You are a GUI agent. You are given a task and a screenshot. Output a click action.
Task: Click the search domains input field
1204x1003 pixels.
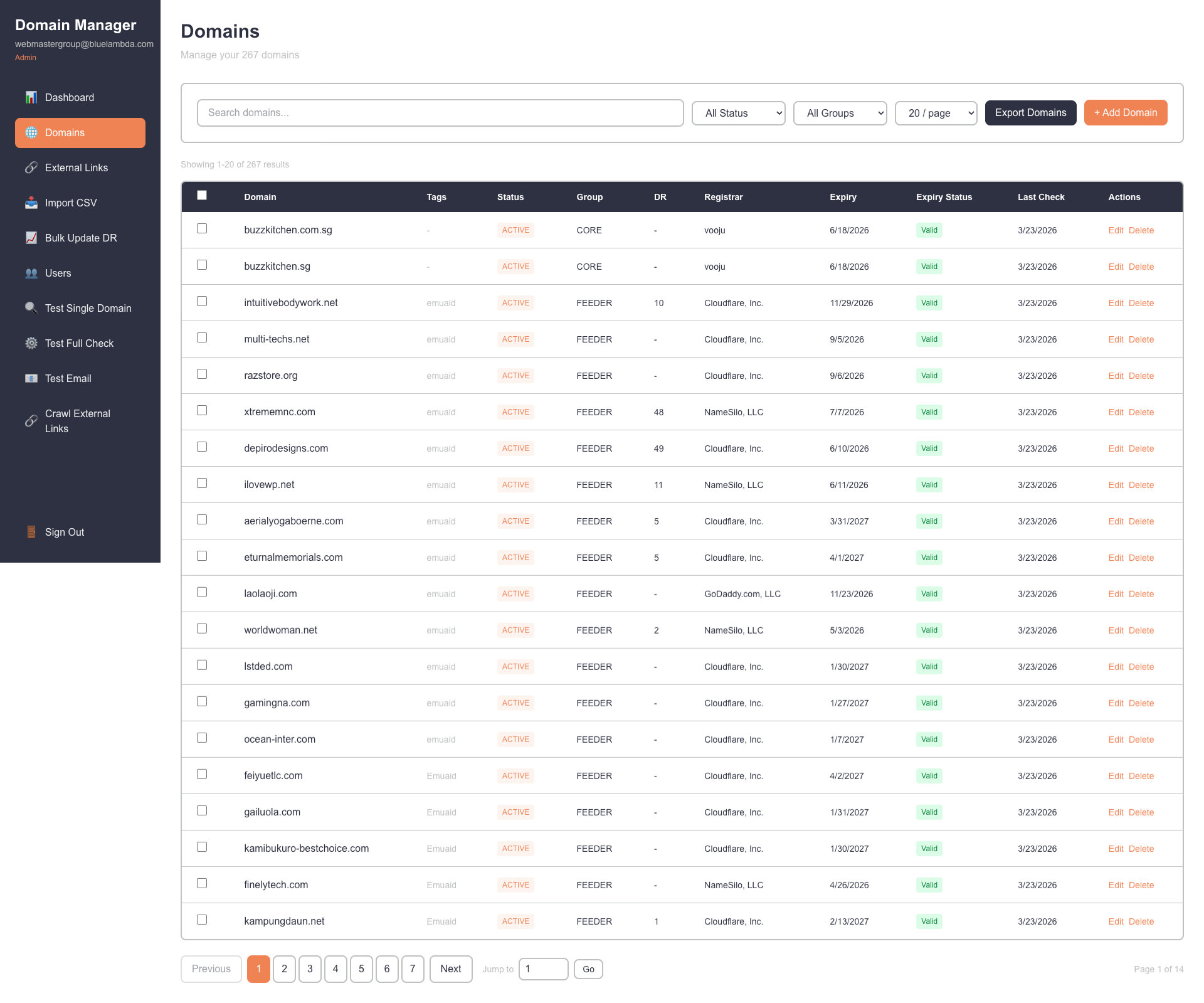click(440, 113)
